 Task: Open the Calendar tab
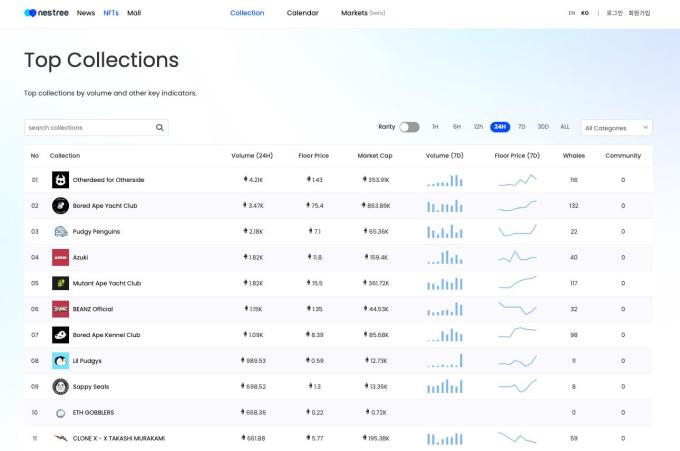[x=302, y=13]
